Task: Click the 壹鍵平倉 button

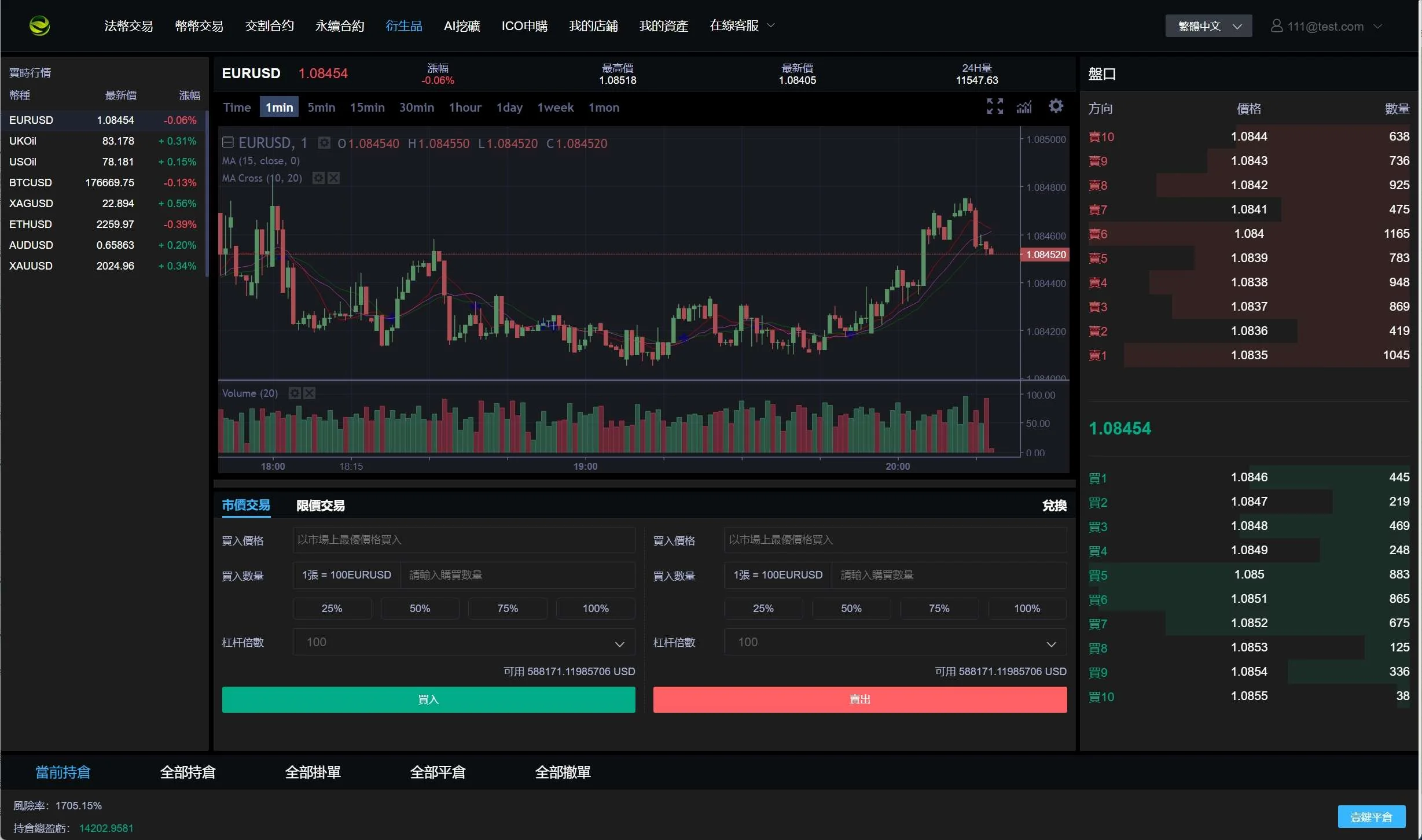Action: coord(1370,817)
